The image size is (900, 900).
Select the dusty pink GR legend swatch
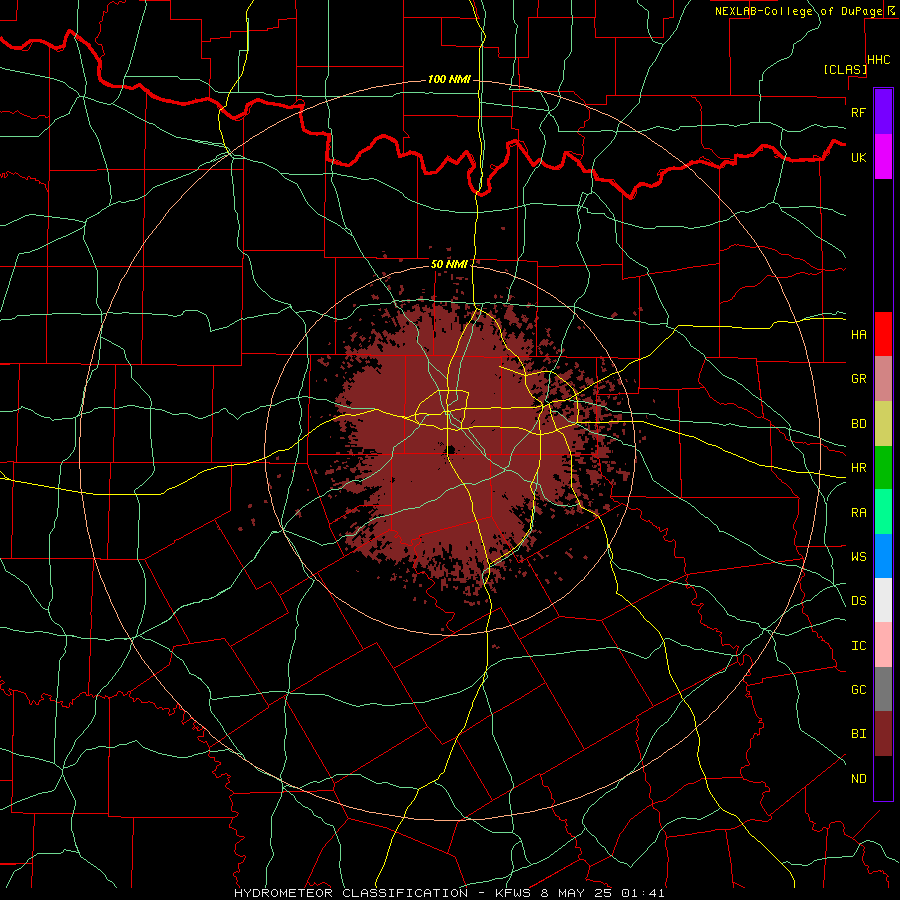[883, 379]
